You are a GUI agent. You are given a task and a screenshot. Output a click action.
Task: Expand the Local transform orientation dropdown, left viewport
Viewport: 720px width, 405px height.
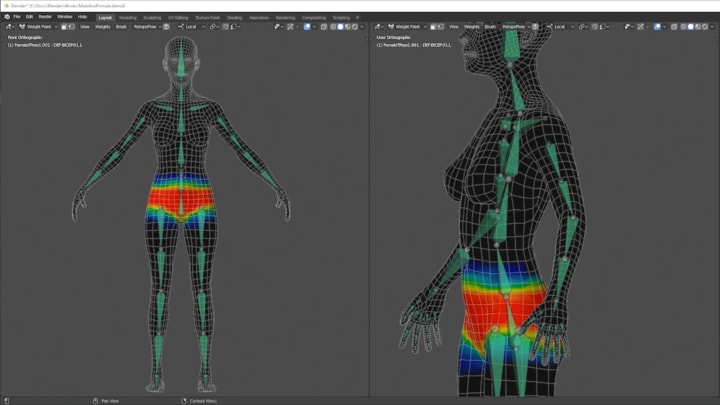[192, 27]
